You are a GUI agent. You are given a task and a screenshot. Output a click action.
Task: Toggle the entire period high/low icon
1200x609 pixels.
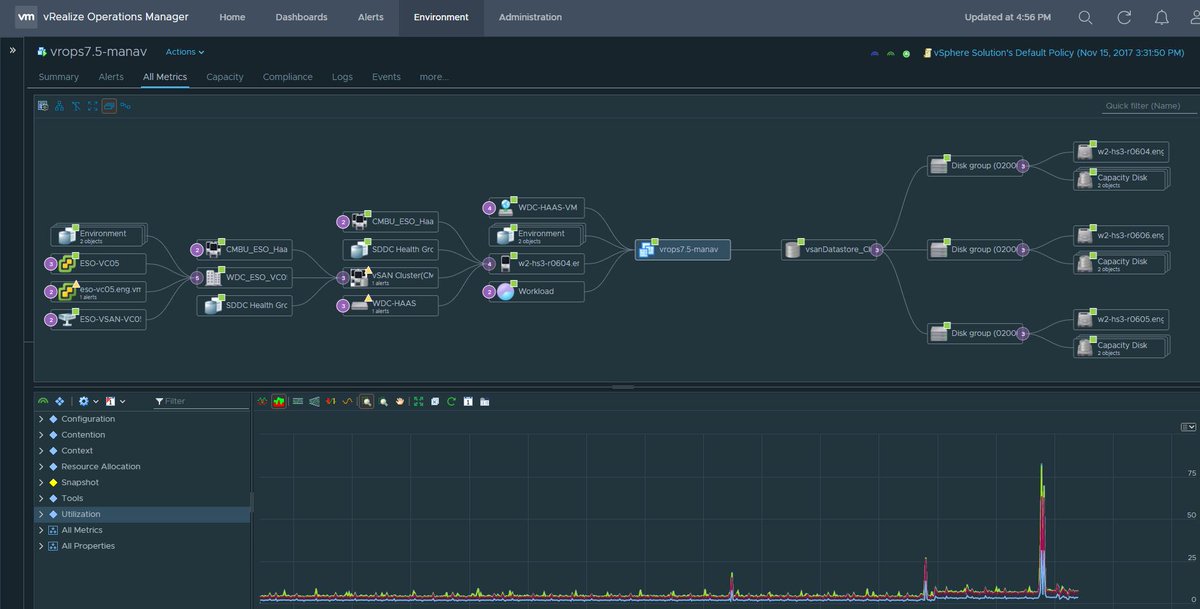click(x=314, y=401)
